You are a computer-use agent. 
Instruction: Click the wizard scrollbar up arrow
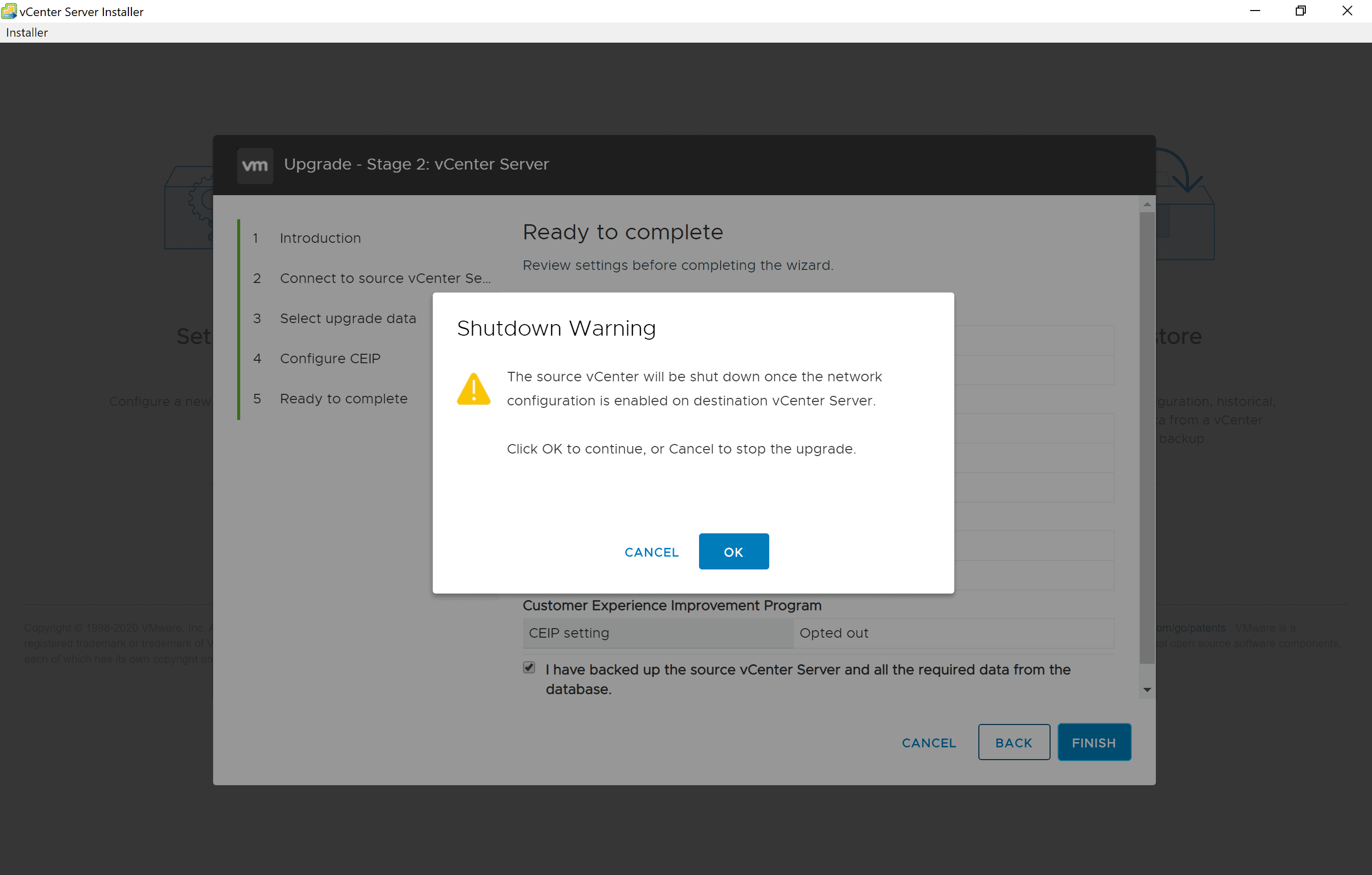pos(1147,204)
